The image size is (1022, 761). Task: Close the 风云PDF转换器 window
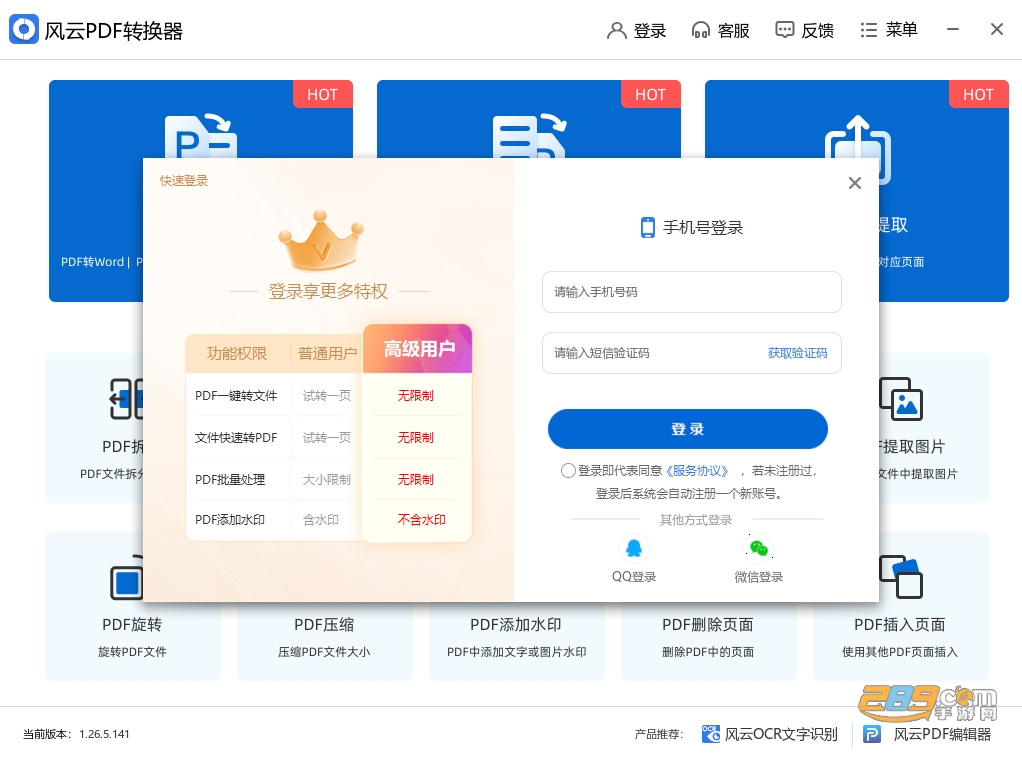coord(997,29)
